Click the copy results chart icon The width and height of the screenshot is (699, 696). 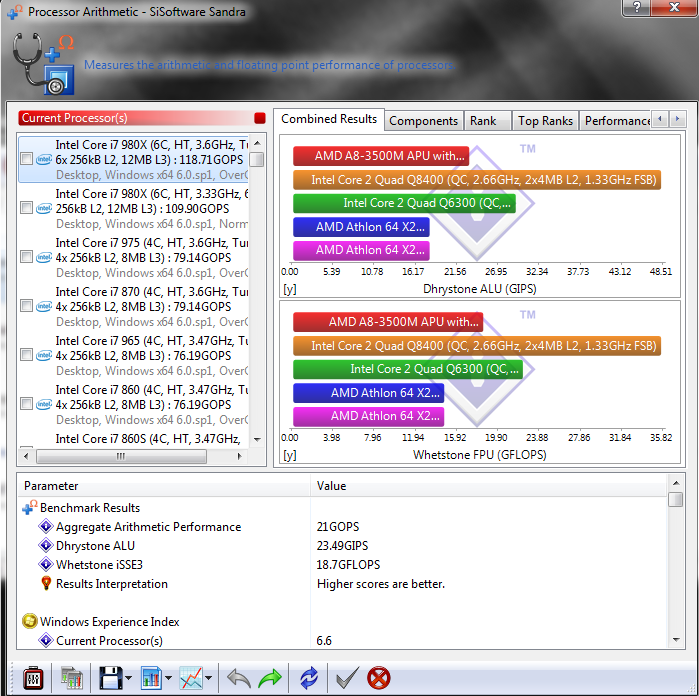[71, 678]
